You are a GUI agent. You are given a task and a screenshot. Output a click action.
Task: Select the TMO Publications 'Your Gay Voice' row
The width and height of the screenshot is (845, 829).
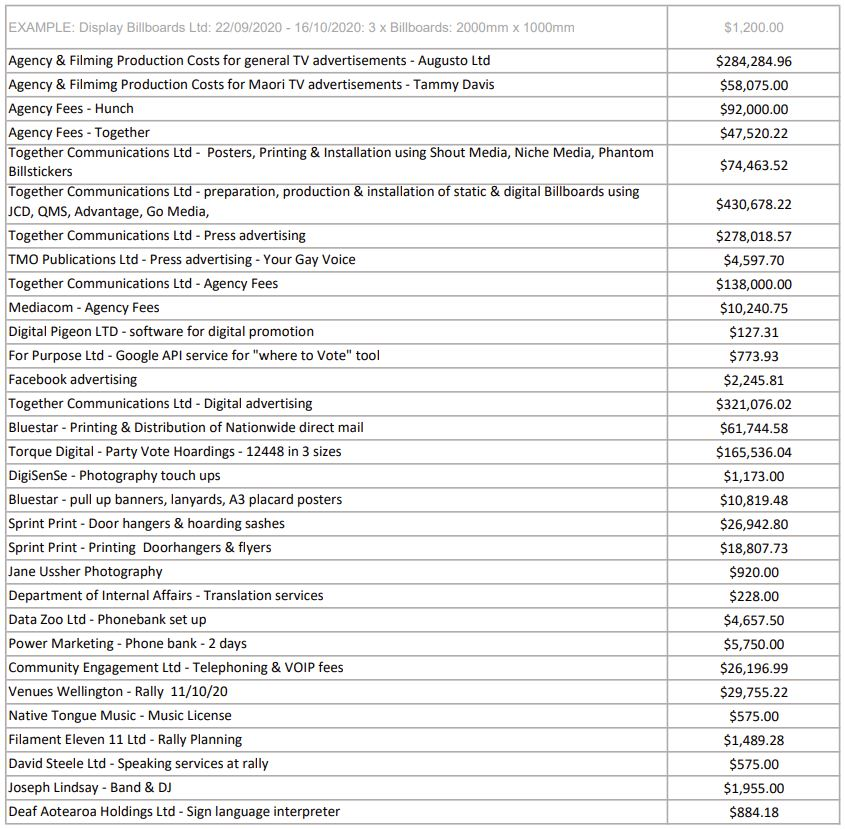(182, 259)
